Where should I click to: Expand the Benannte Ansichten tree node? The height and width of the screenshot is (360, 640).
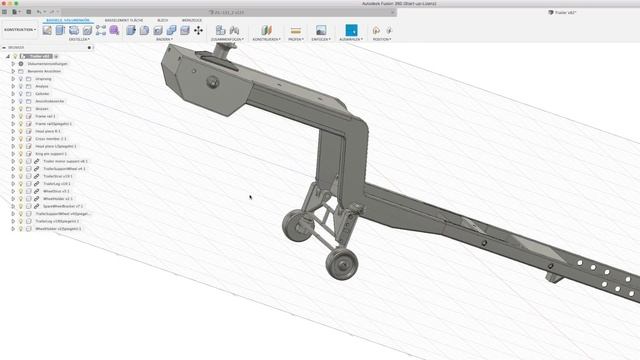(13, 71)
